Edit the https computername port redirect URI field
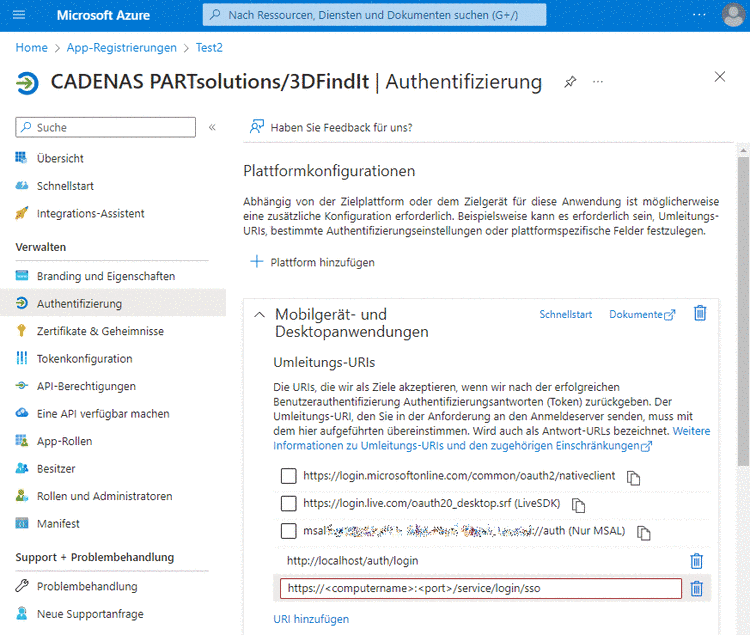The image size is (750, 635). 481,588
